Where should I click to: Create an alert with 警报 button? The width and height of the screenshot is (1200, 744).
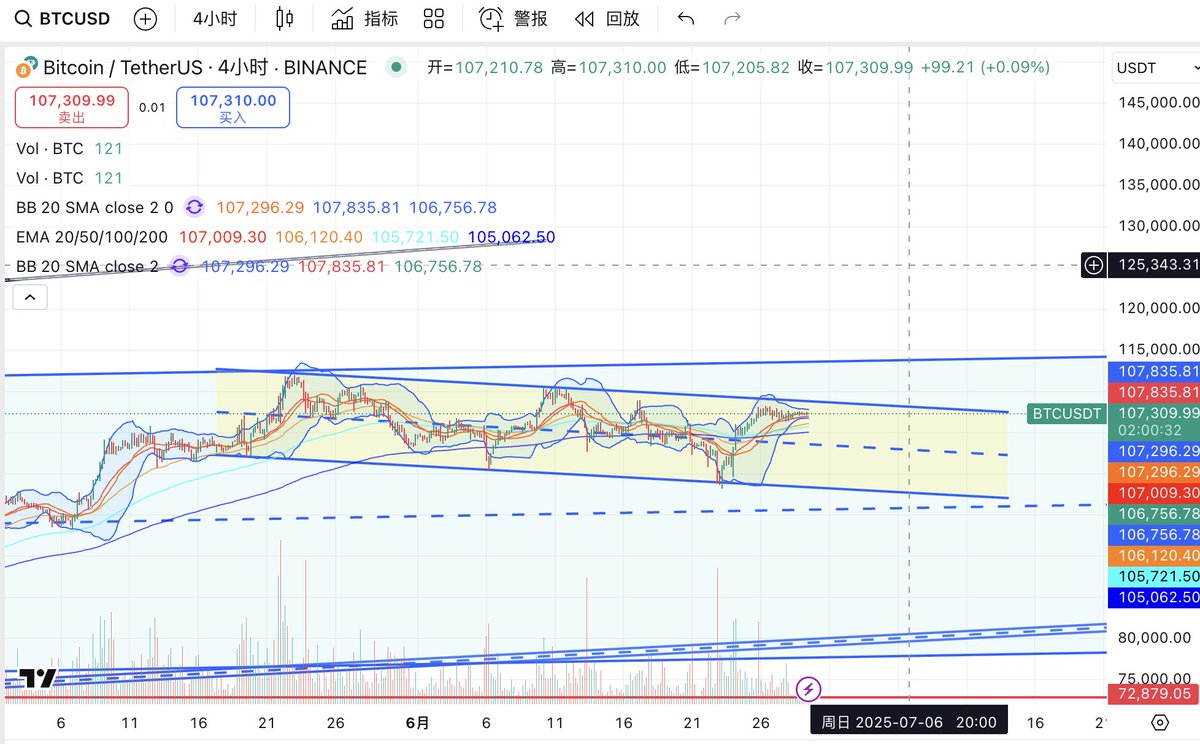[513, 18]
